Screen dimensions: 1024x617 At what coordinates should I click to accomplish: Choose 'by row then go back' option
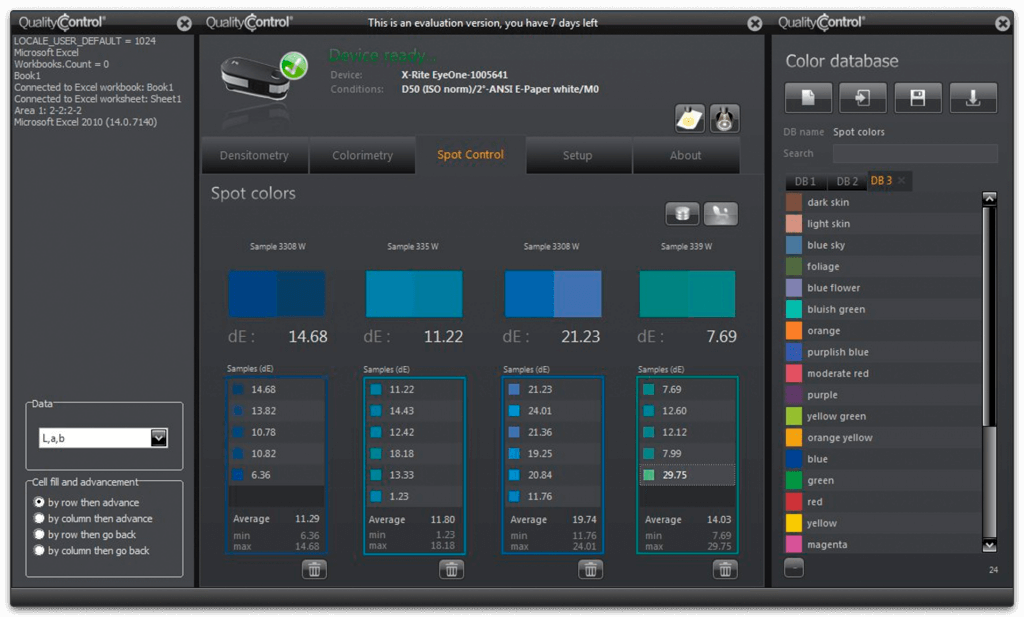[40, 534]
